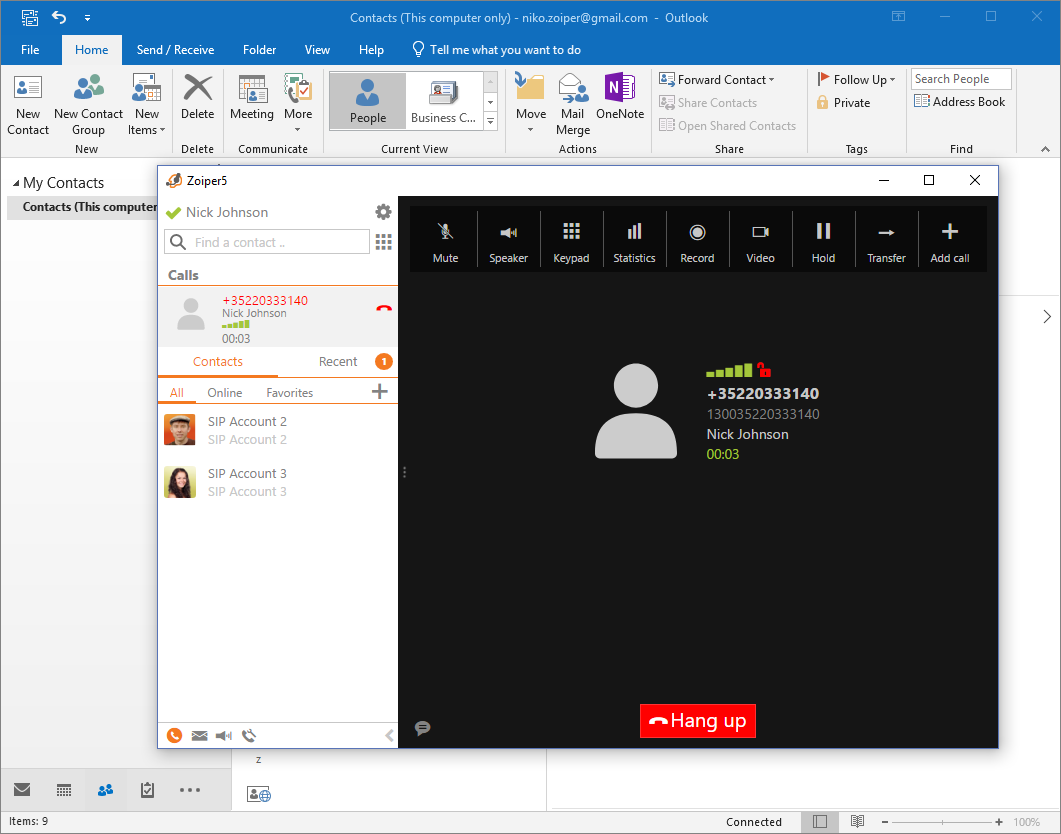The height and width of the screenshot is (834, 1061).
Task: Toggle the Speaker button
Action: click(x=508, y=241)
